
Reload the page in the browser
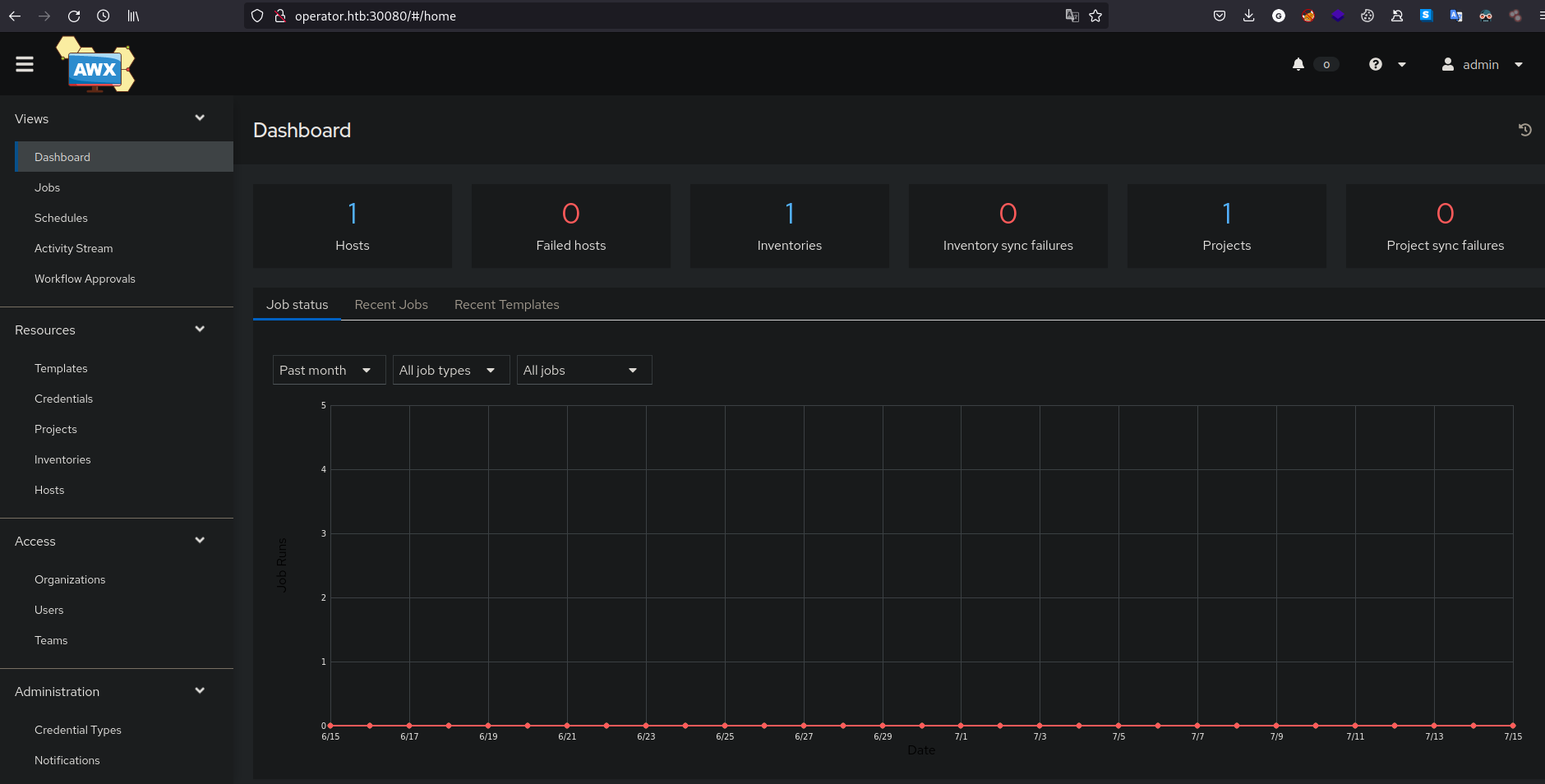click(x=74, y=16)
